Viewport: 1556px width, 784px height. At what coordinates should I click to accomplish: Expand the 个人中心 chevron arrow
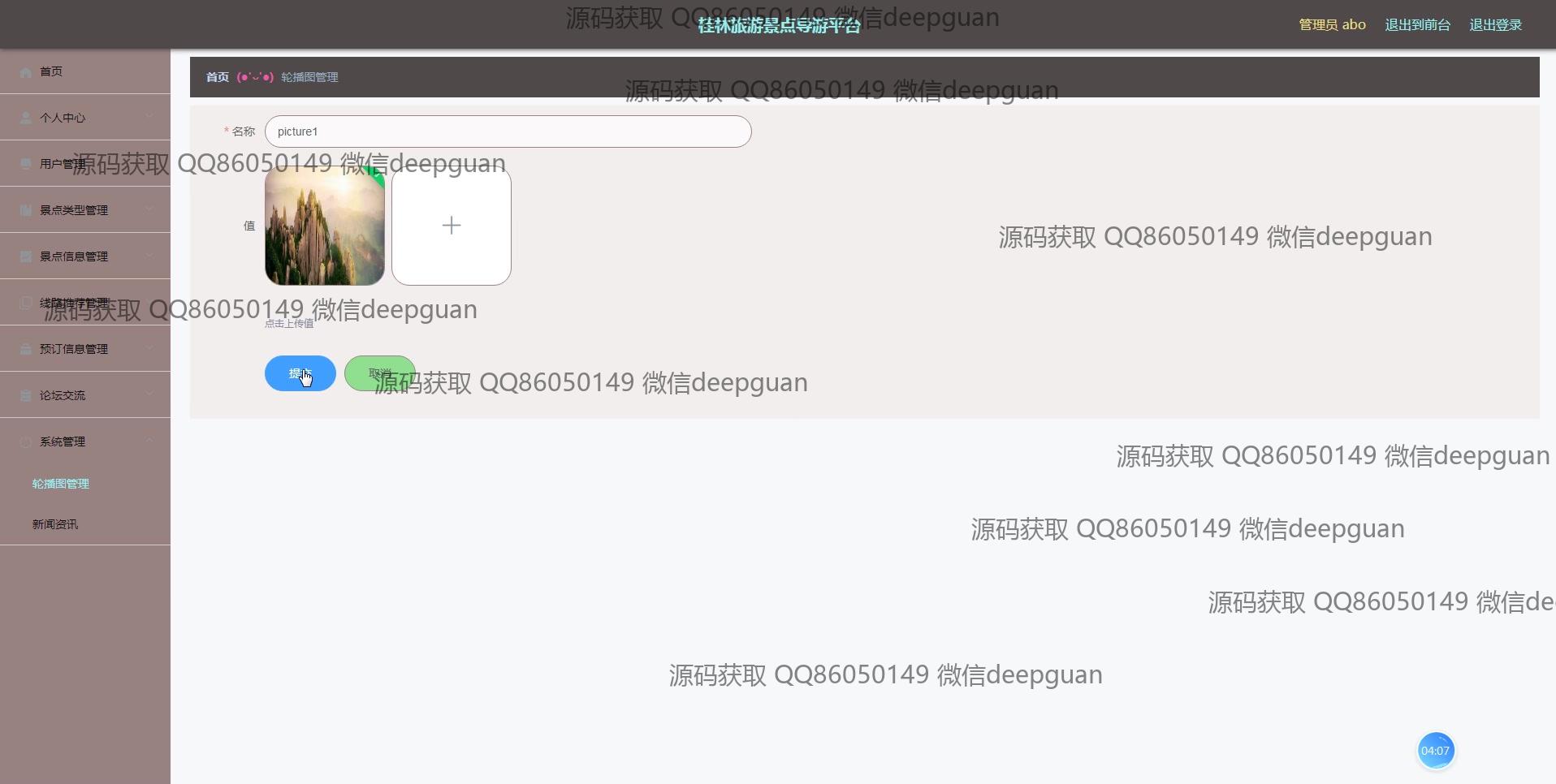tap(149, 117)
